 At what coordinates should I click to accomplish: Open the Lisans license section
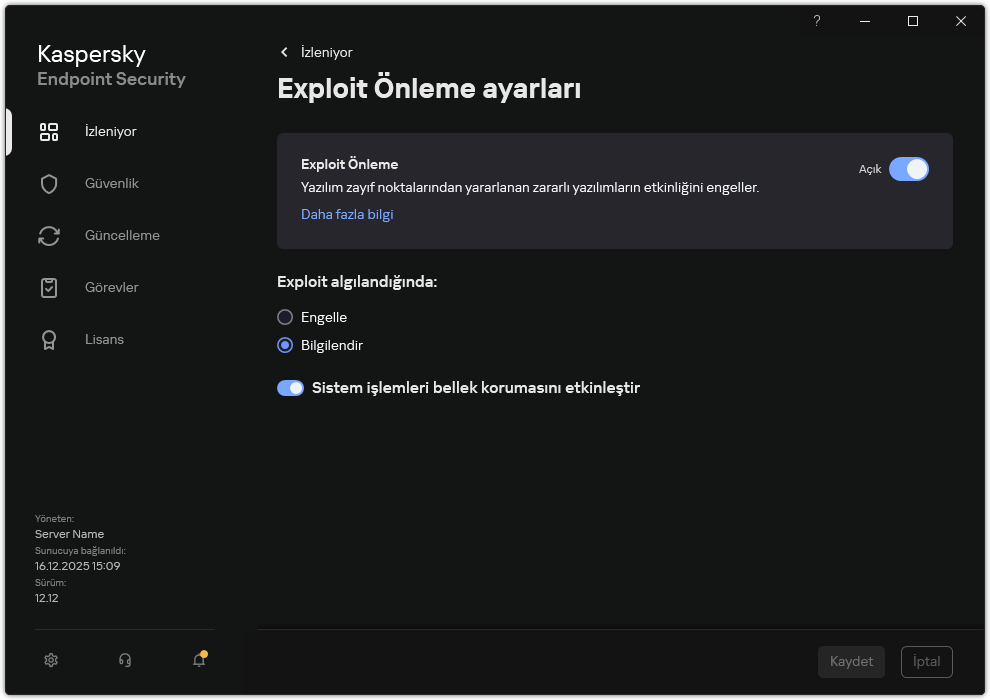click(x=104, y=339)
